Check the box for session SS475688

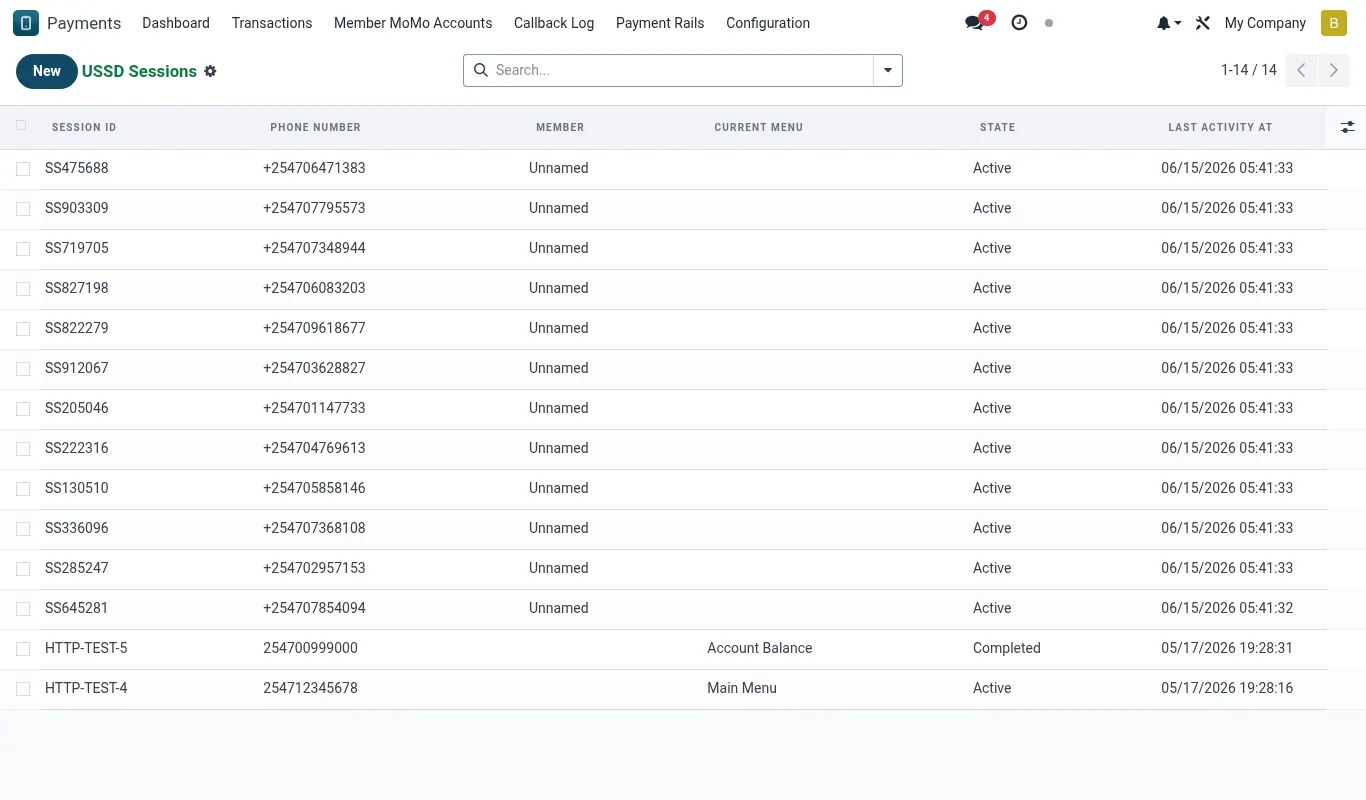pos(23,169)
